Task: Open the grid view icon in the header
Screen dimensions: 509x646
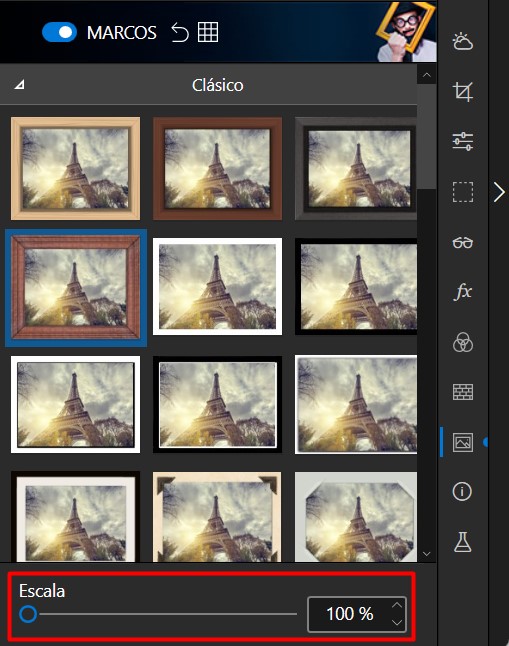Action: [208, 32]
